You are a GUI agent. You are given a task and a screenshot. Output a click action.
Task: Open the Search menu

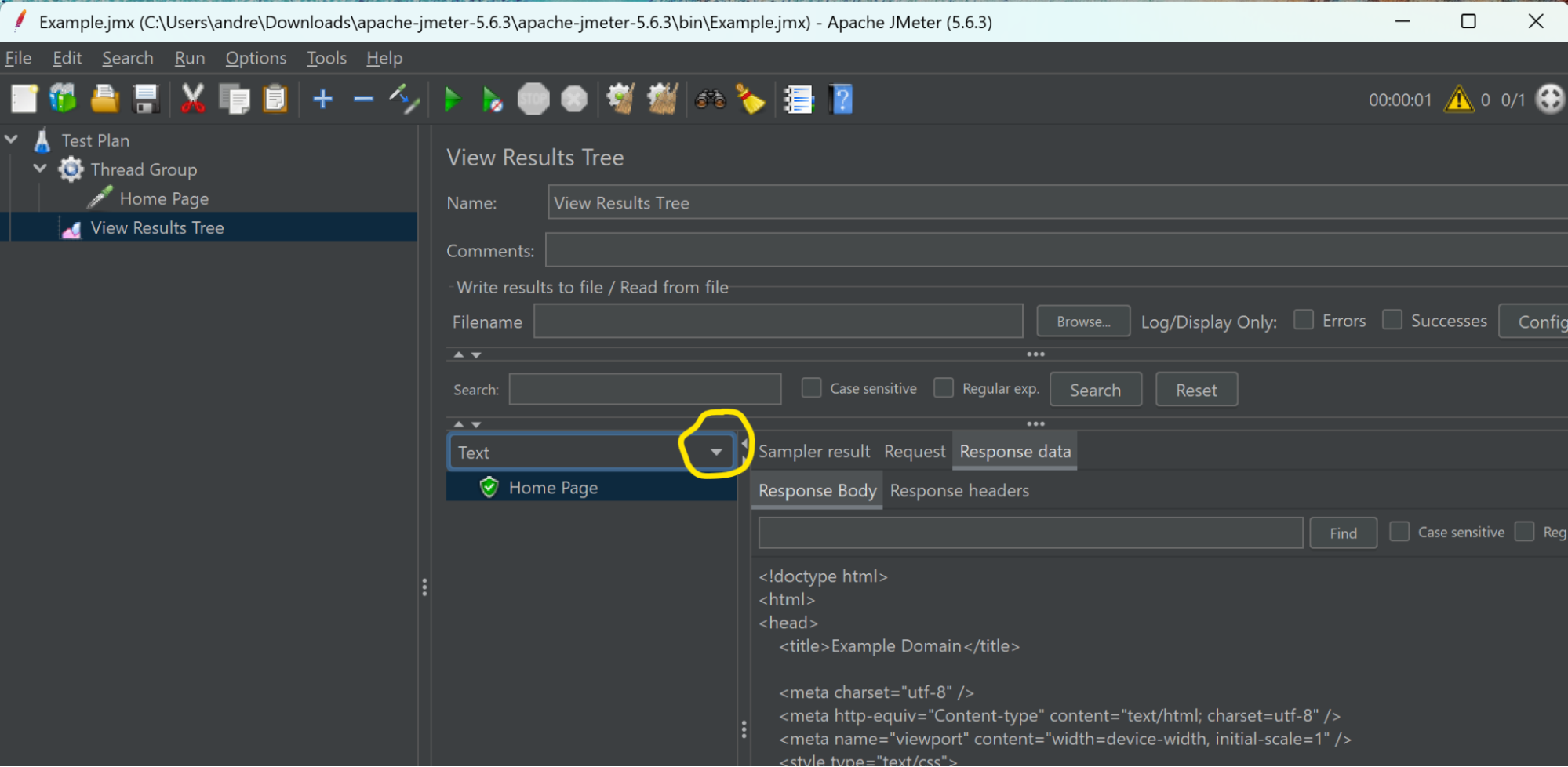click(x=128, y=58)
